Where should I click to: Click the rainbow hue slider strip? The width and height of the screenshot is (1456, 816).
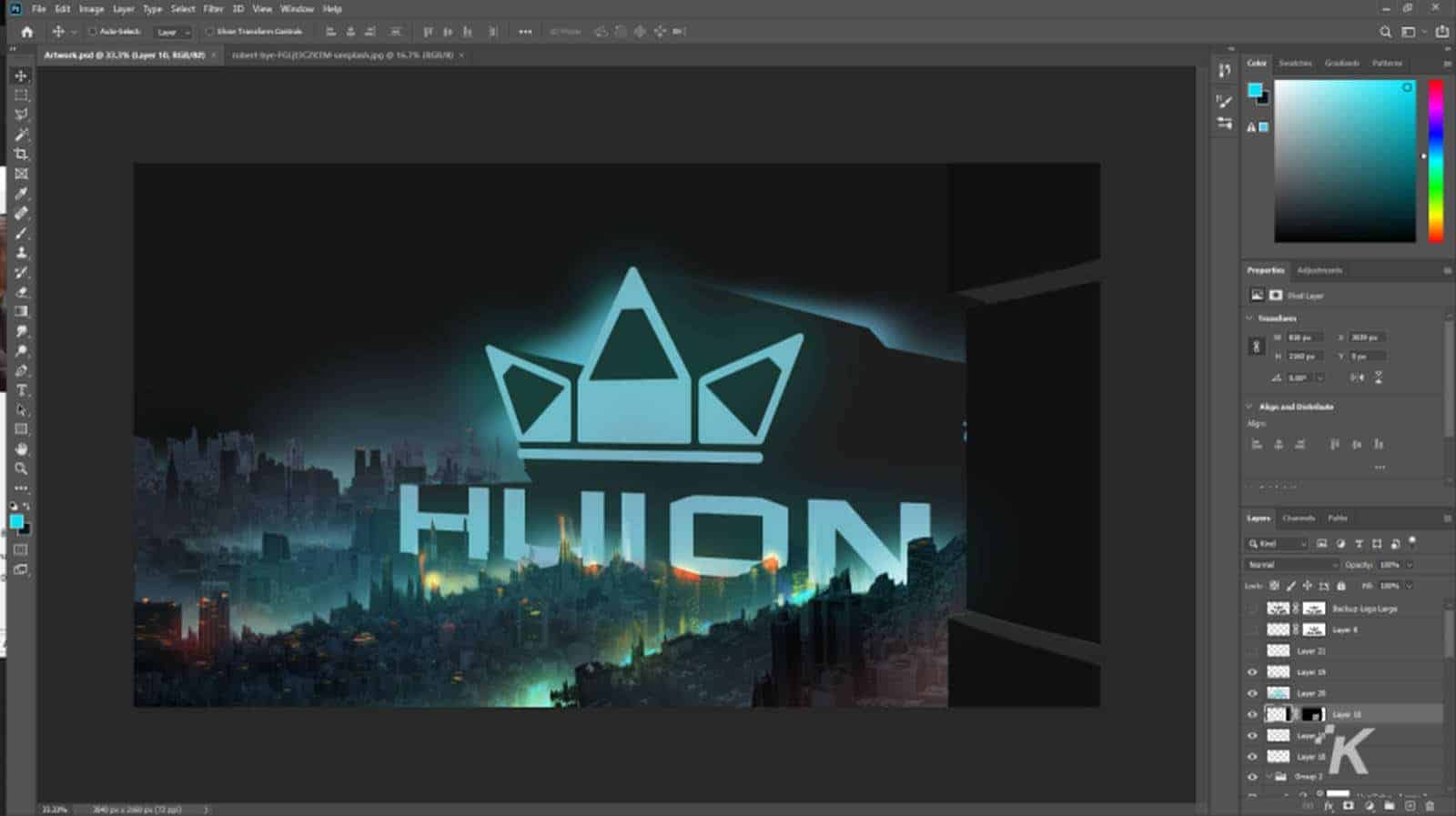pyautogui.click(x=1436, y=160)
